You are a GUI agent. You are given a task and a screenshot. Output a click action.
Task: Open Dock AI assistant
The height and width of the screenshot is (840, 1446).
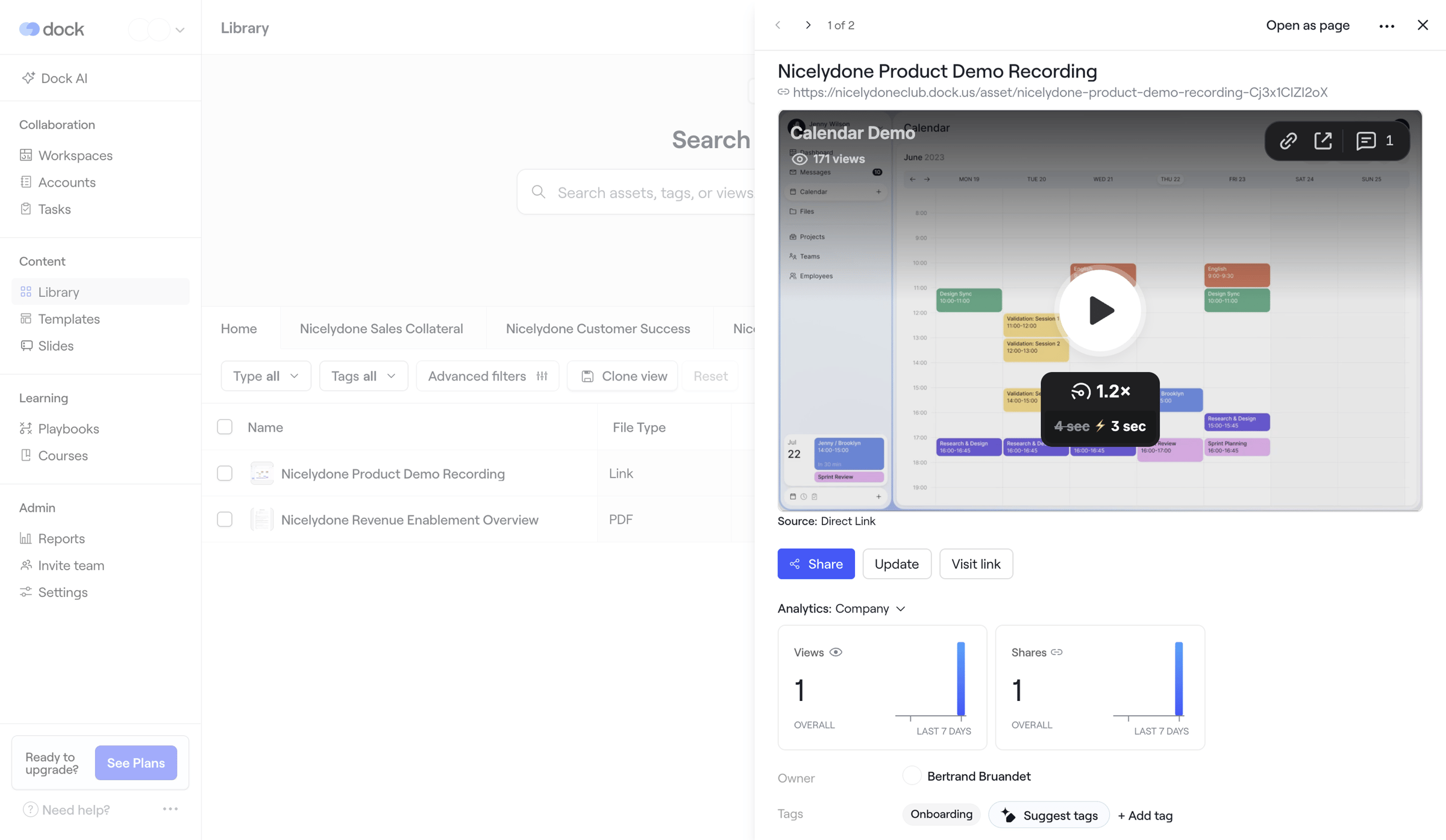click(x=55, y=78)
